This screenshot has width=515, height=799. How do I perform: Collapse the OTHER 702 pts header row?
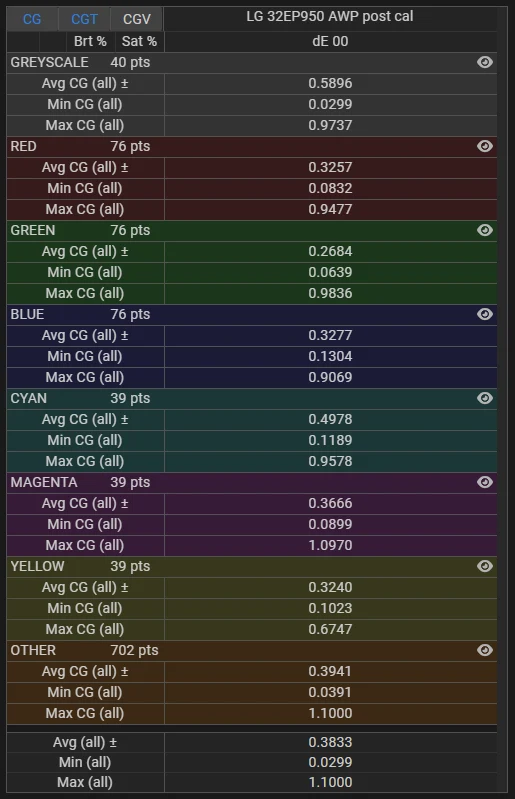pos(252,650)
